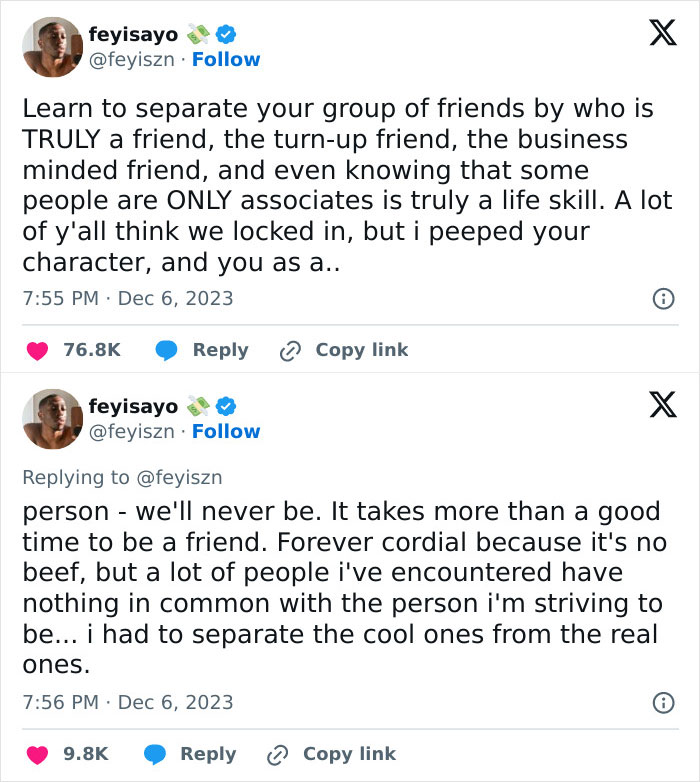
Task: Open the profile picture on the first tweet
Action: tap(52, 46)
